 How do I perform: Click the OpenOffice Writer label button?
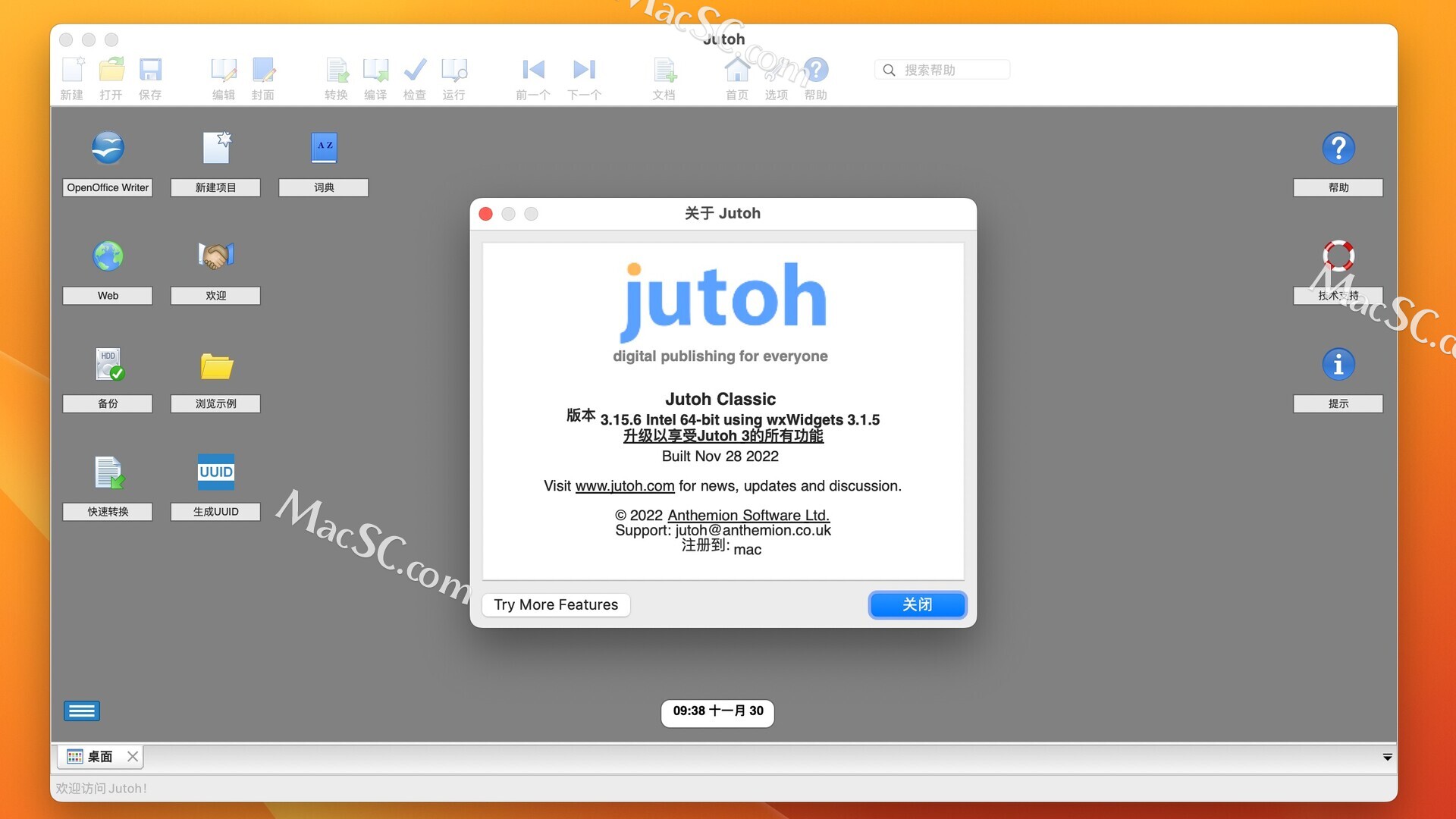pos(108,187)
